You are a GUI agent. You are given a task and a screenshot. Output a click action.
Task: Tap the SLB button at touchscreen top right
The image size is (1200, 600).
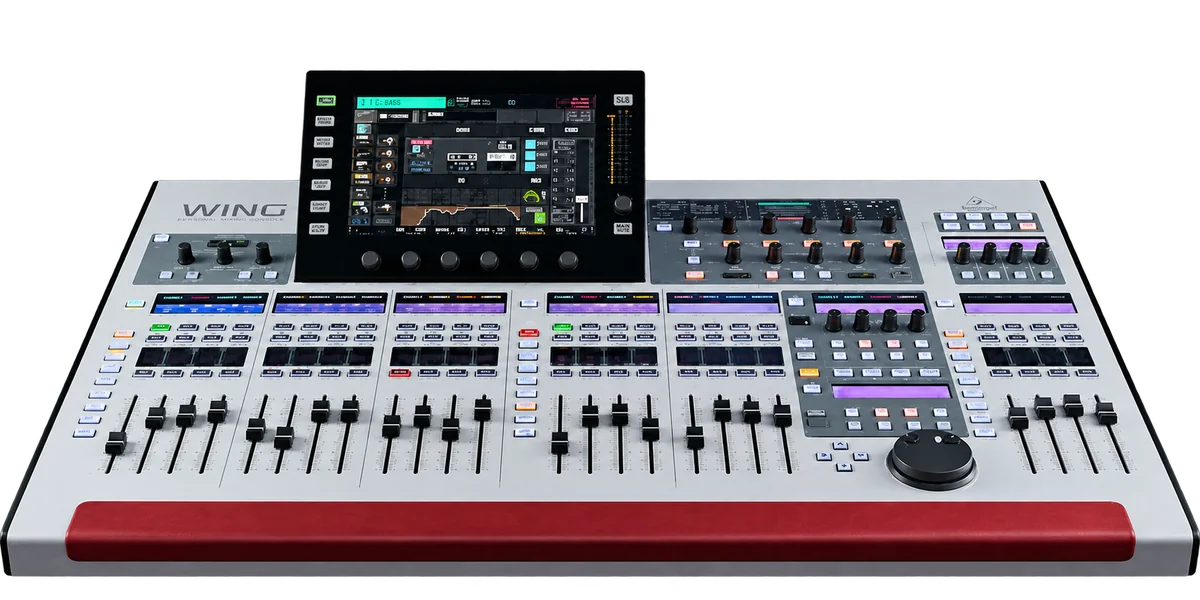point(623,99)
